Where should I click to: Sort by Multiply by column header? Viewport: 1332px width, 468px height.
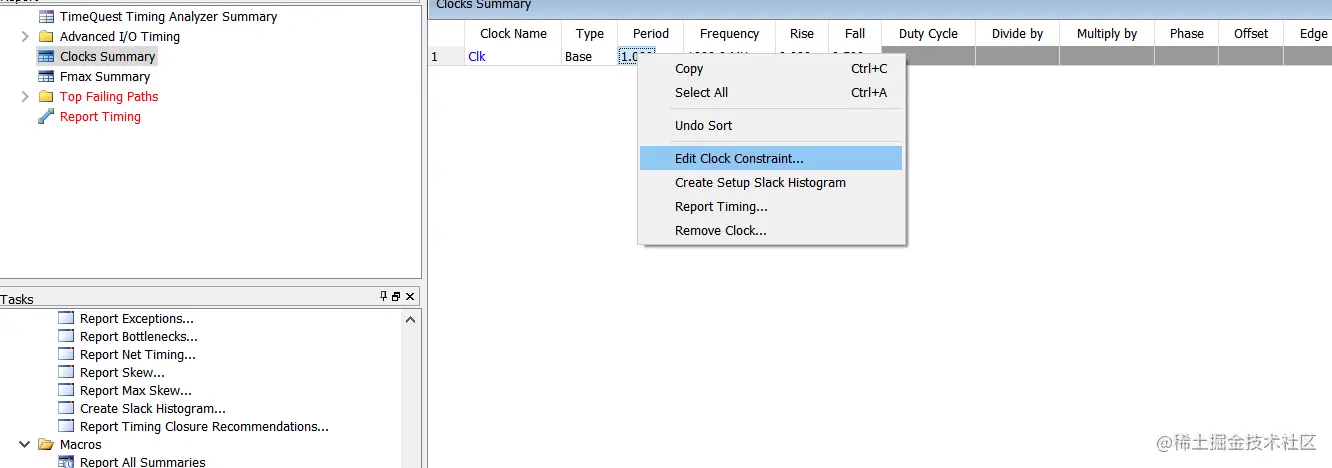pos(1107,34)
